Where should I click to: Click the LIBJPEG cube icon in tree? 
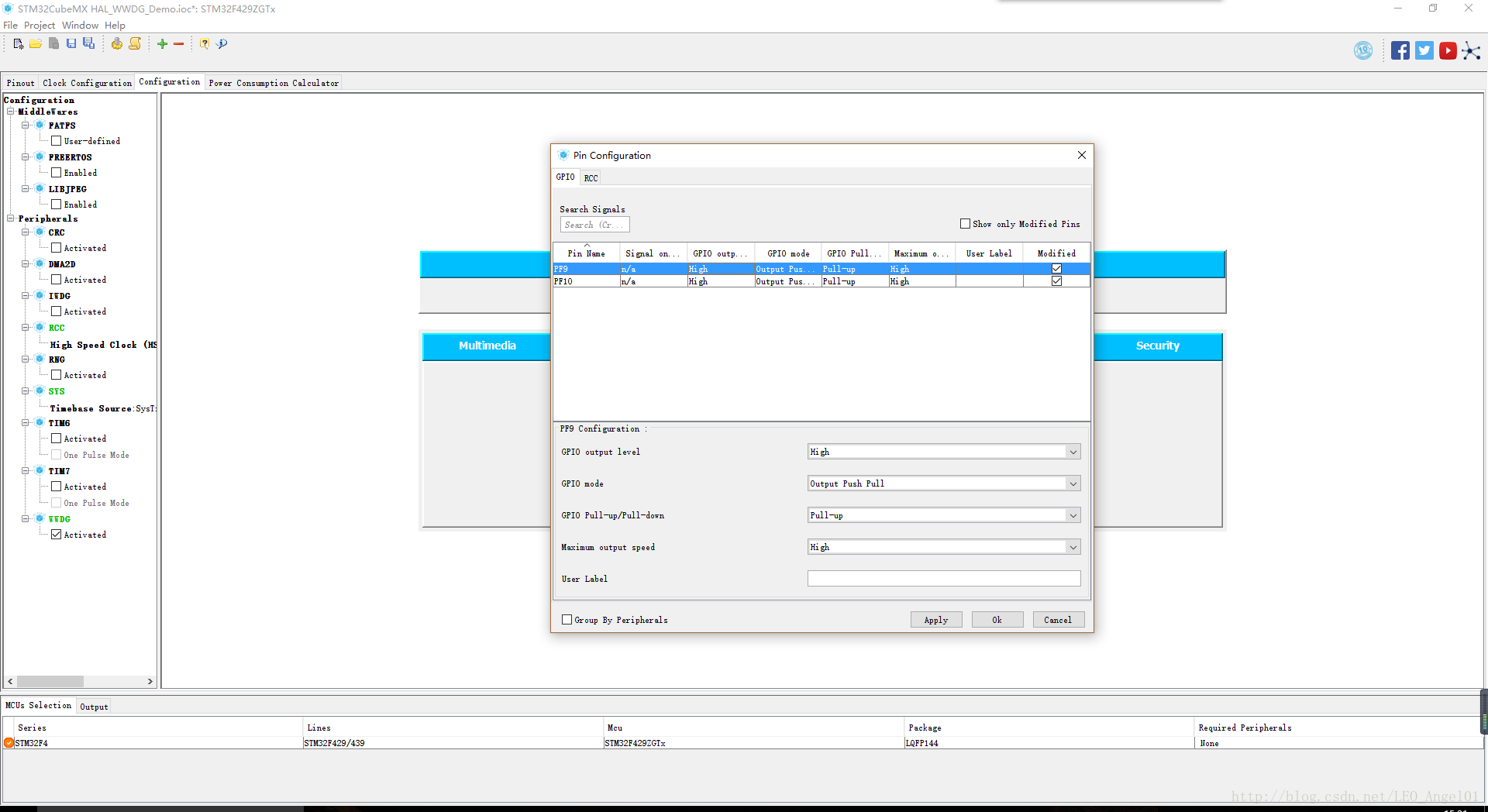[40, 188]
